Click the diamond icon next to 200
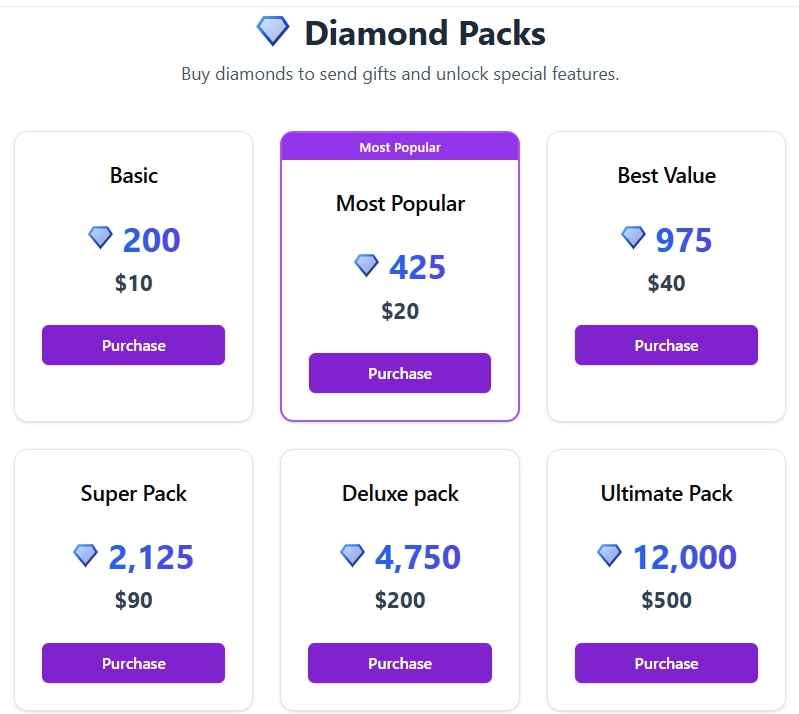The height and width of the screenshot is (714, 799). 100,238
